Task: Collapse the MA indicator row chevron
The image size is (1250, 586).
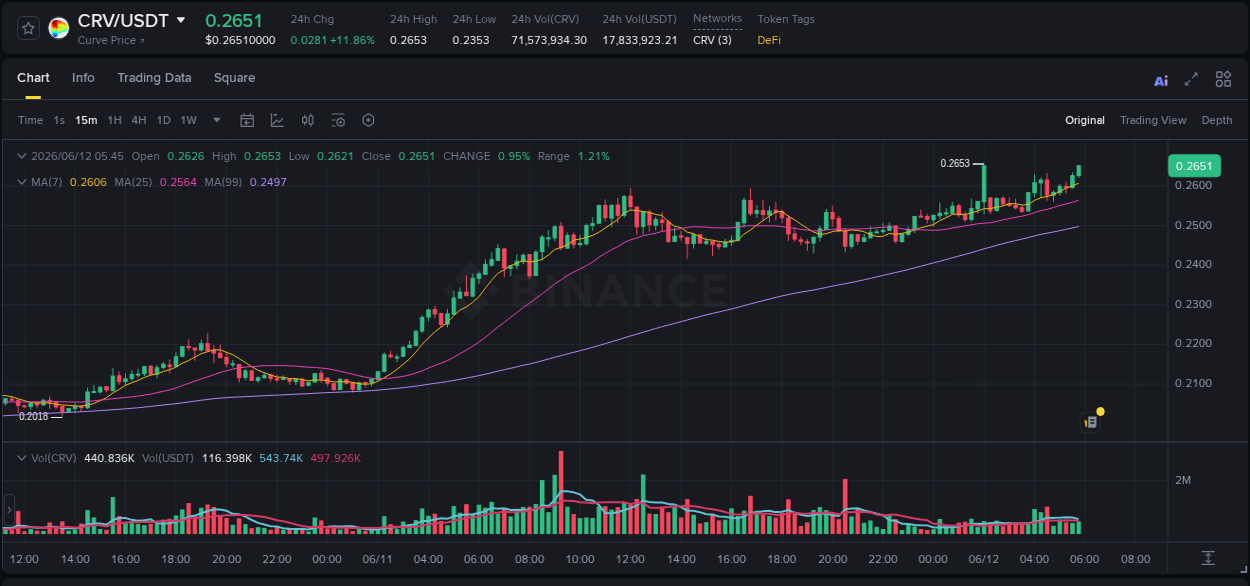Action: (x=22, y=182)
